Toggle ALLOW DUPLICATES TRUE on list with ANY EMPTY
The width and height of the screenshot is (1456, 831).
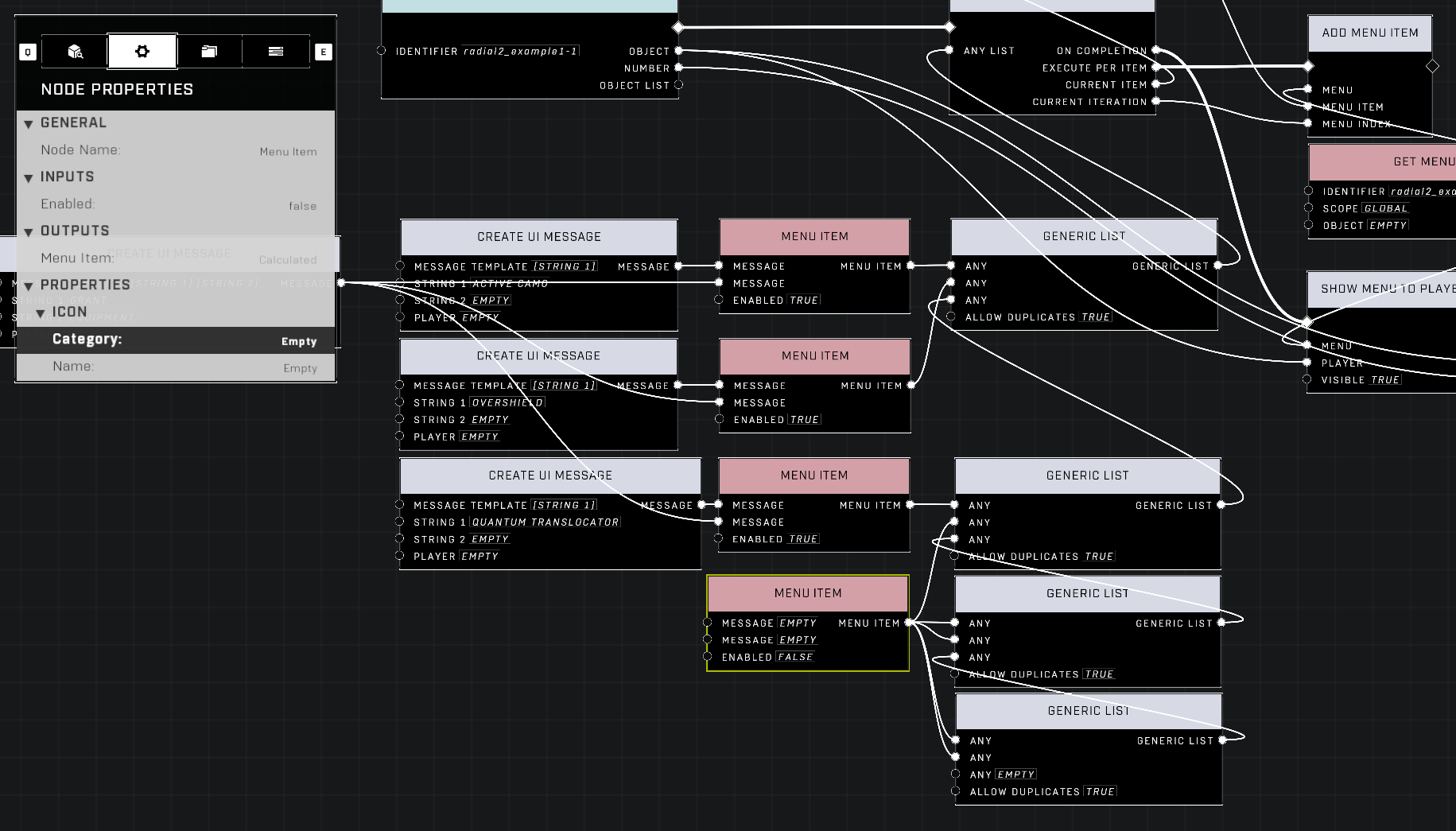1100,792
